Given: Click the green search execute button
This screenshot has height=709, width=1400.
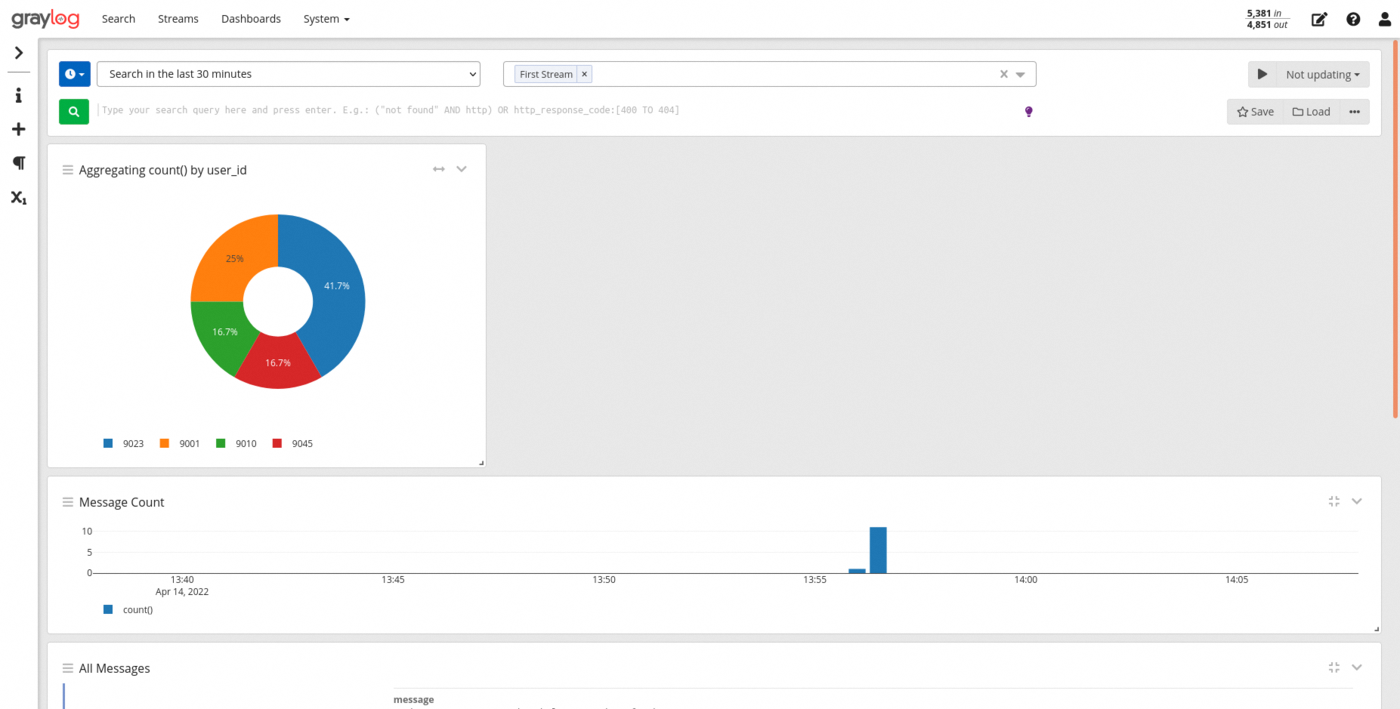Looking at the screenshot, I should (x=74, y=111).
